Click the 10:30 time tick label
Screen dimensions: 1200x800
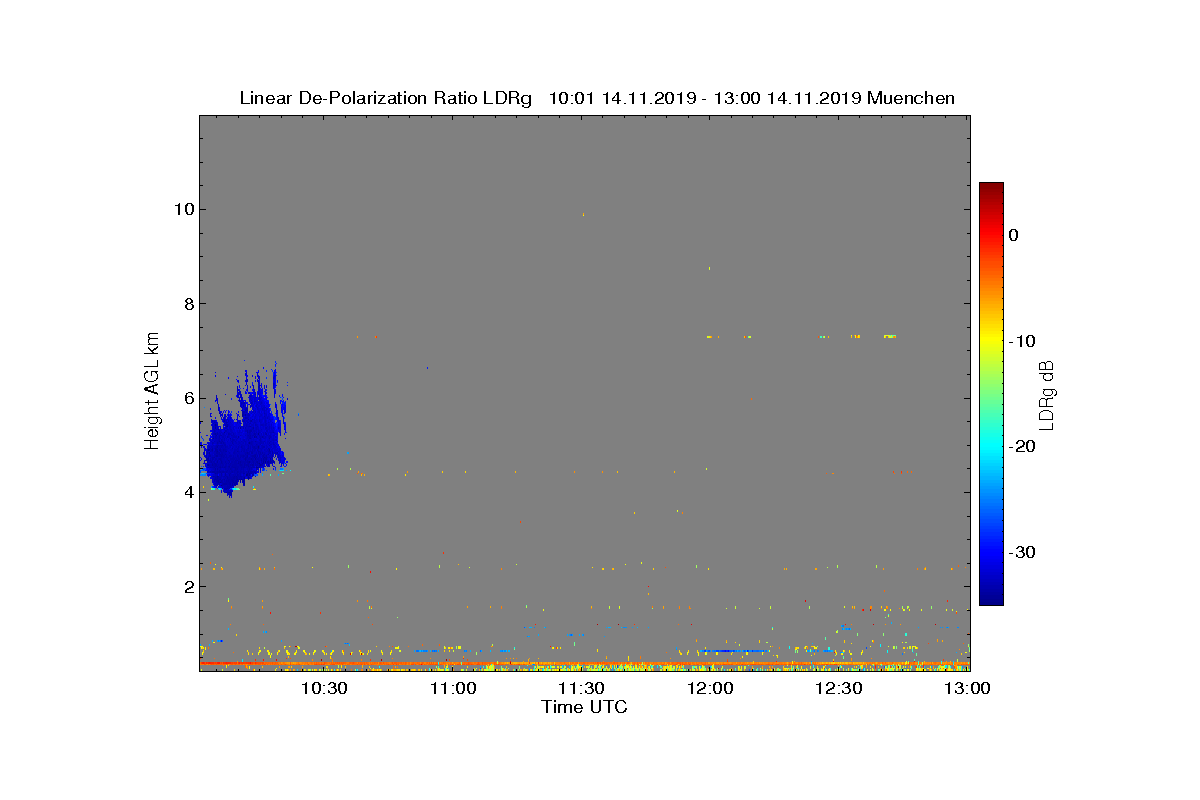tap(324, 688)
